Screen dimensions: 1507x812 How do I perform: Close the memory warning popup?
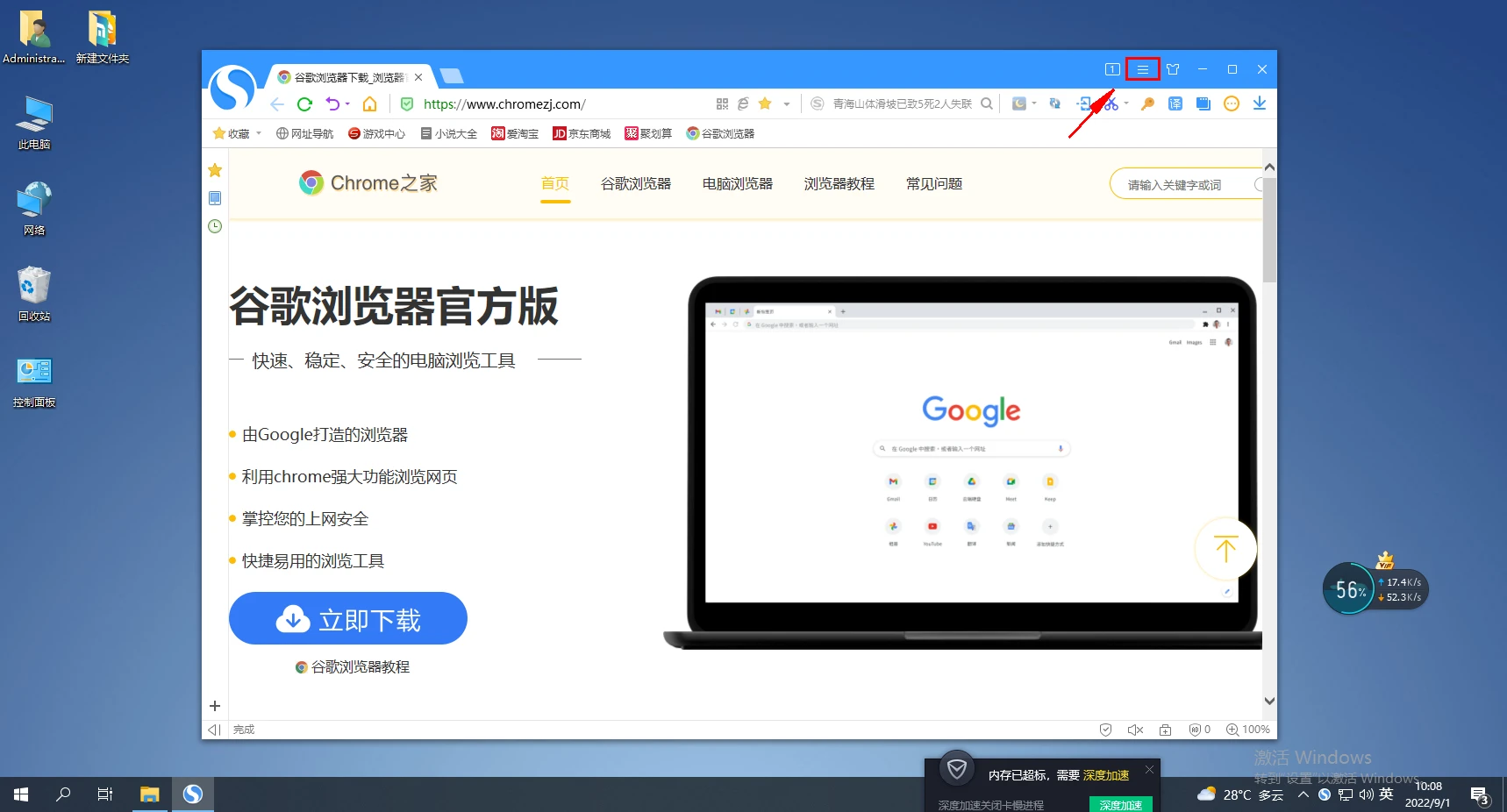click(1149, 769)
